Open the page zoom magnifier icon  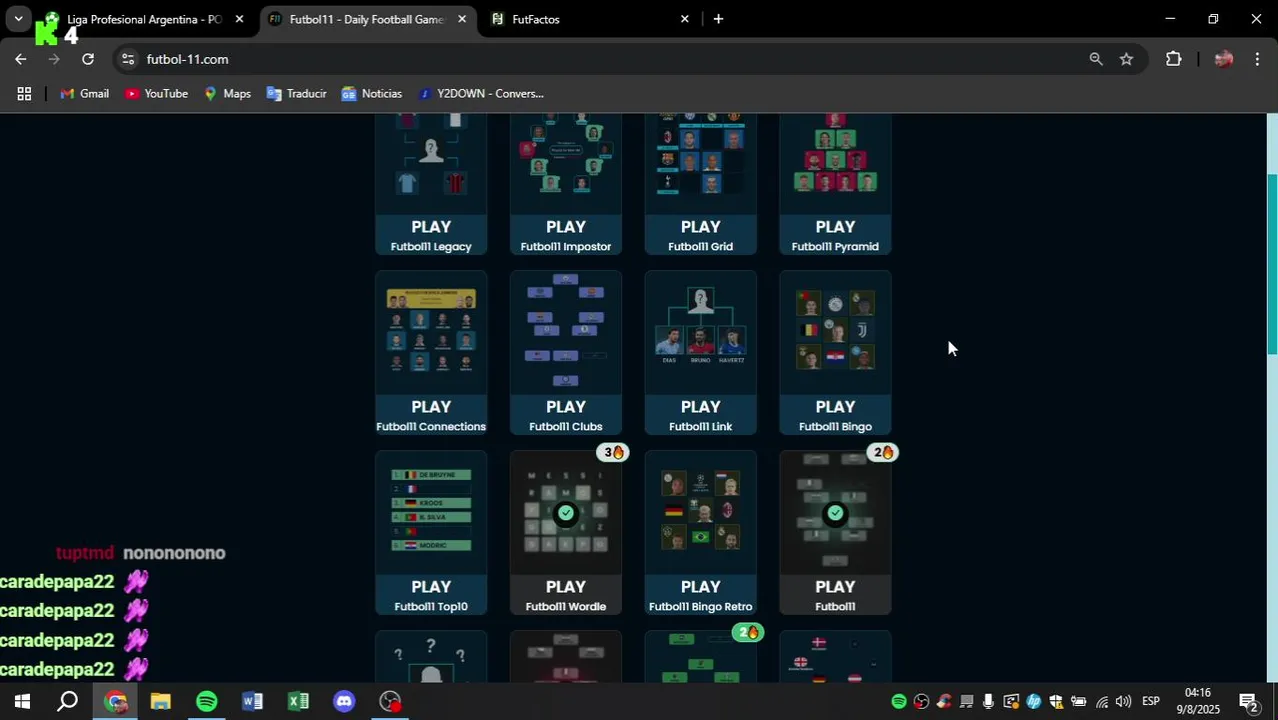point(1096,59)
